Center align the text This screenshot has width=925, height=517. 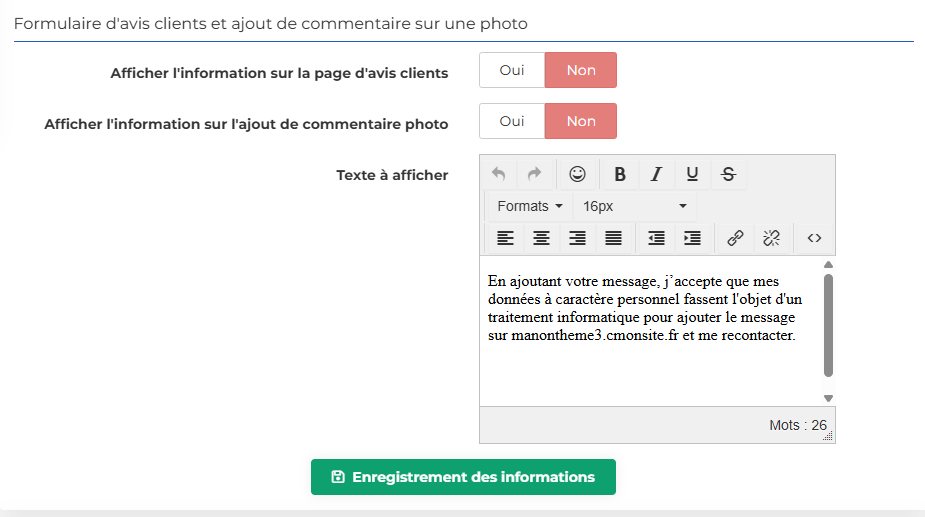(541, 238)
